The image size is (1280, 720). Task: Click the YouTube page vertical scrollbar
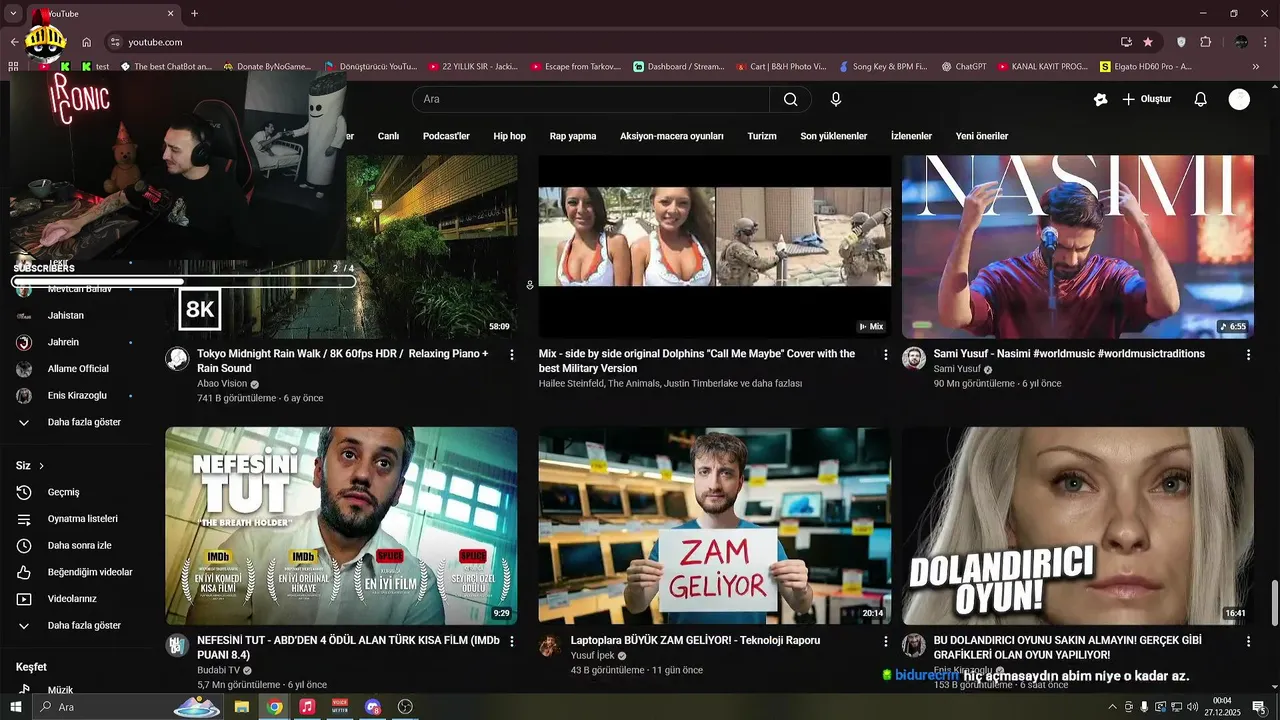(1274, 603)
